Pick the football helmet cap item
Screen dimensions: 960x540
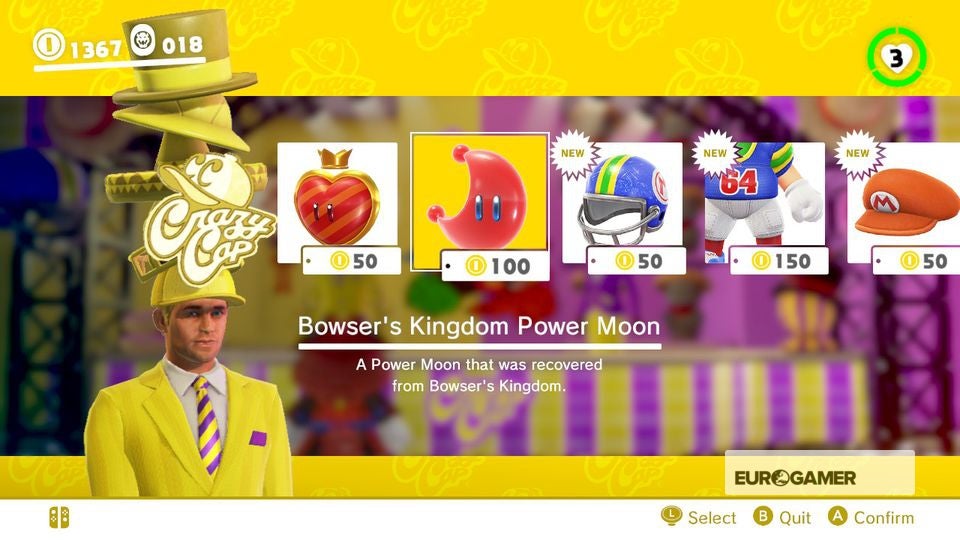(x=622, y=202)
